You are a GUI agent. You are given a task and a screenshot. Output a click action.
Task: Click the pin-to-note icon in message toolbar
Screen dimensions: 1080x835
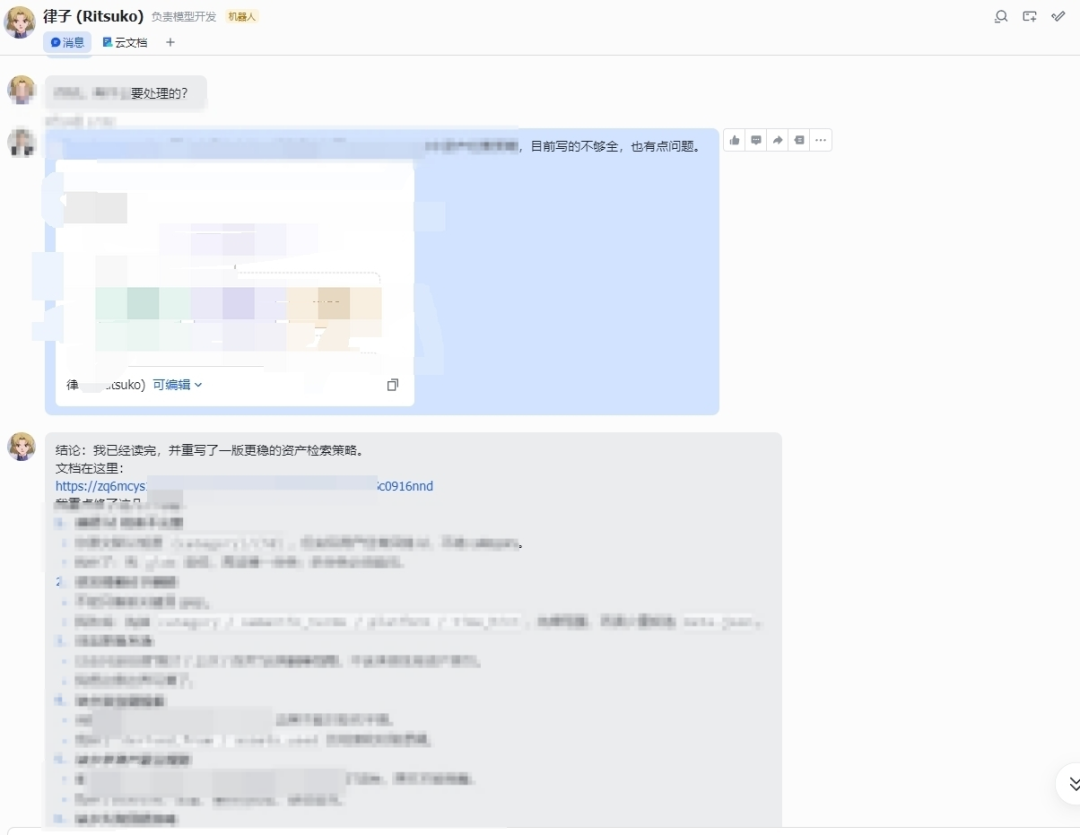(x=799, y=140)
